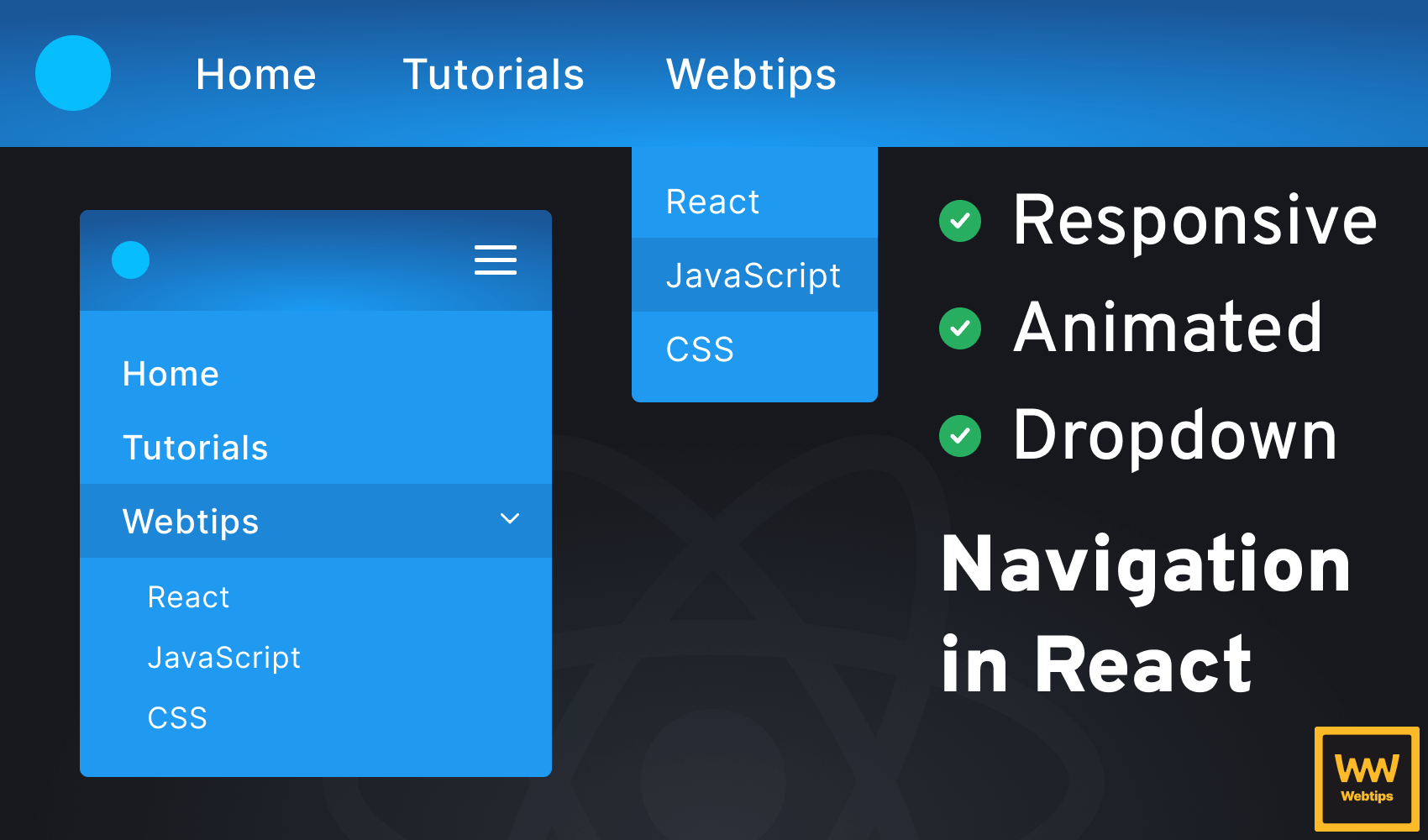The width and height of the screenshot is (1428, 840).
Task: Open JavaScript submenu link in mobile menu
Action: pyautogui.click(x=223, y=658)
